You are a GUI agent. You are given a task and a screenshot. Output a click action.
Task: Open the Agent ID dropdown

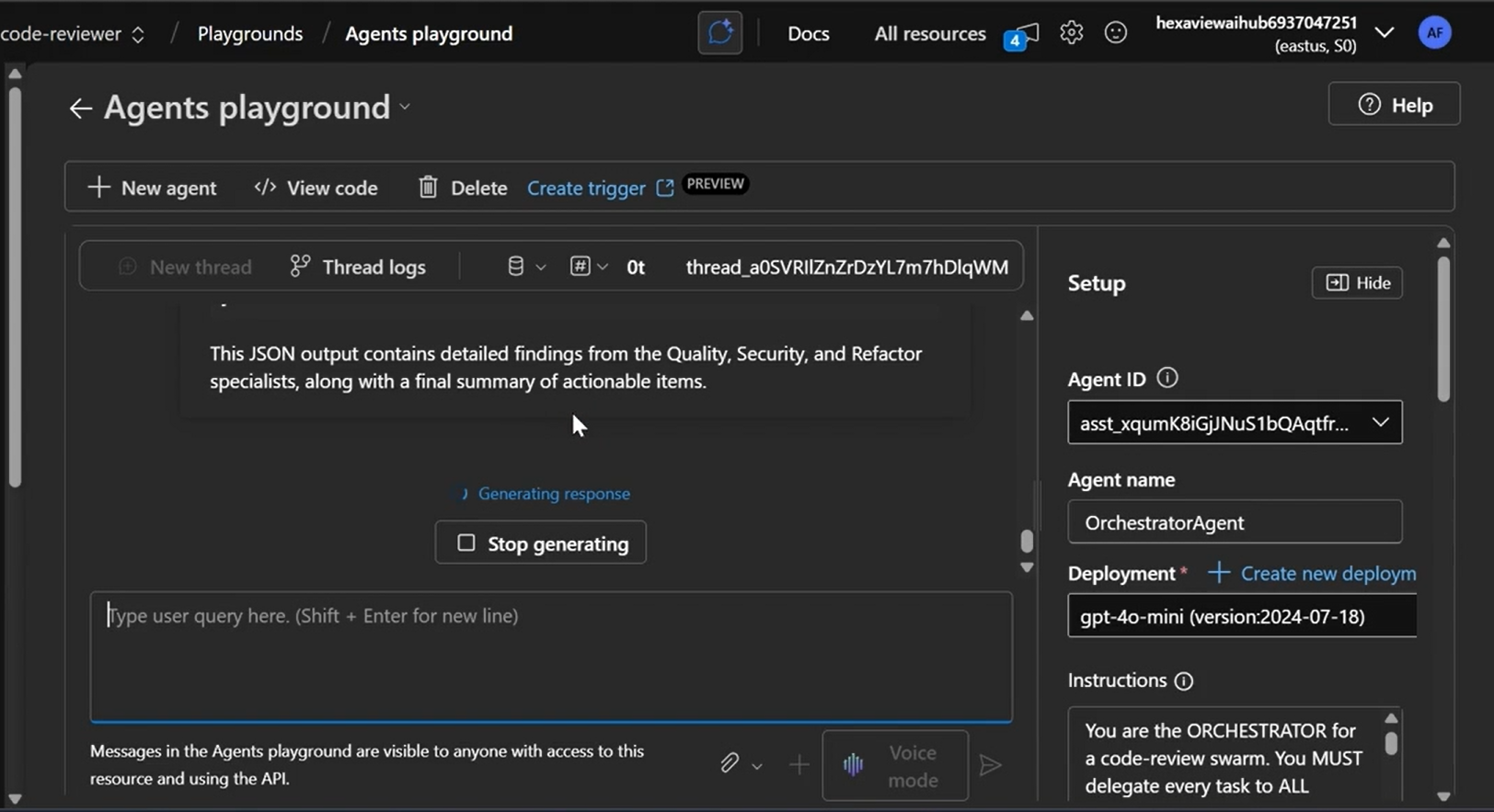pyautogui.click(x=1235, y=423)
